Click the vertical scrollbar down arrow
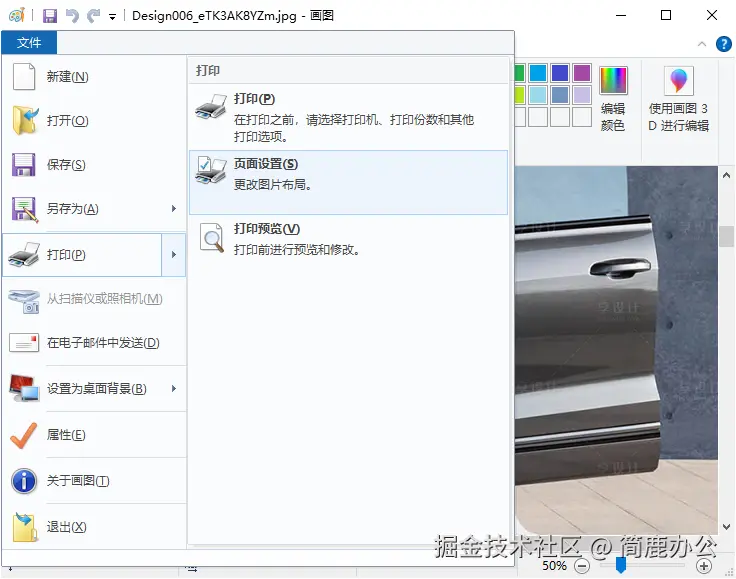736x579 pixels. 726,526
